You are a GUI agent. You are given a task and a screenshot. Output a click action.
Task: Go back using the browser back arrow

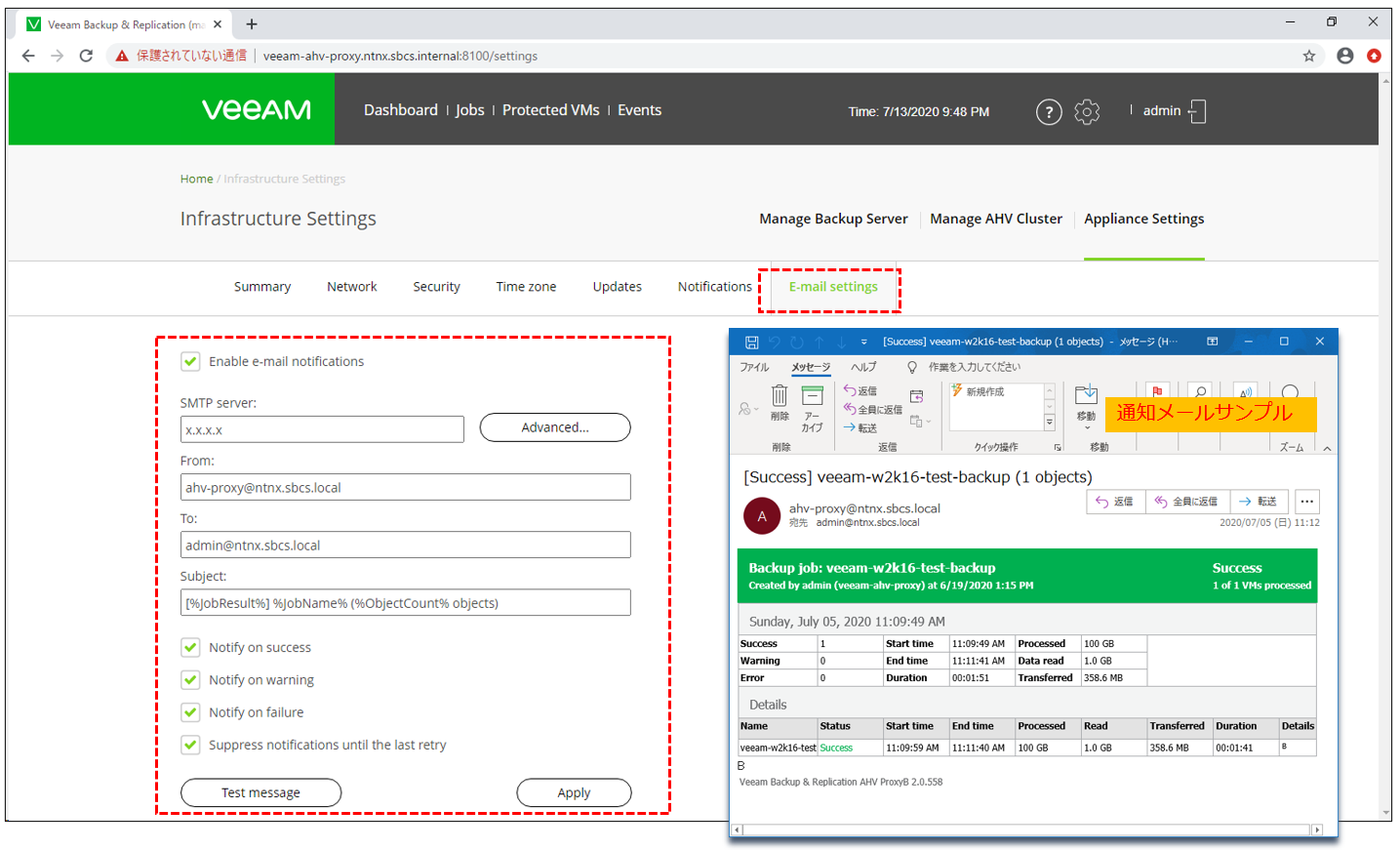[x=28, y=56]
